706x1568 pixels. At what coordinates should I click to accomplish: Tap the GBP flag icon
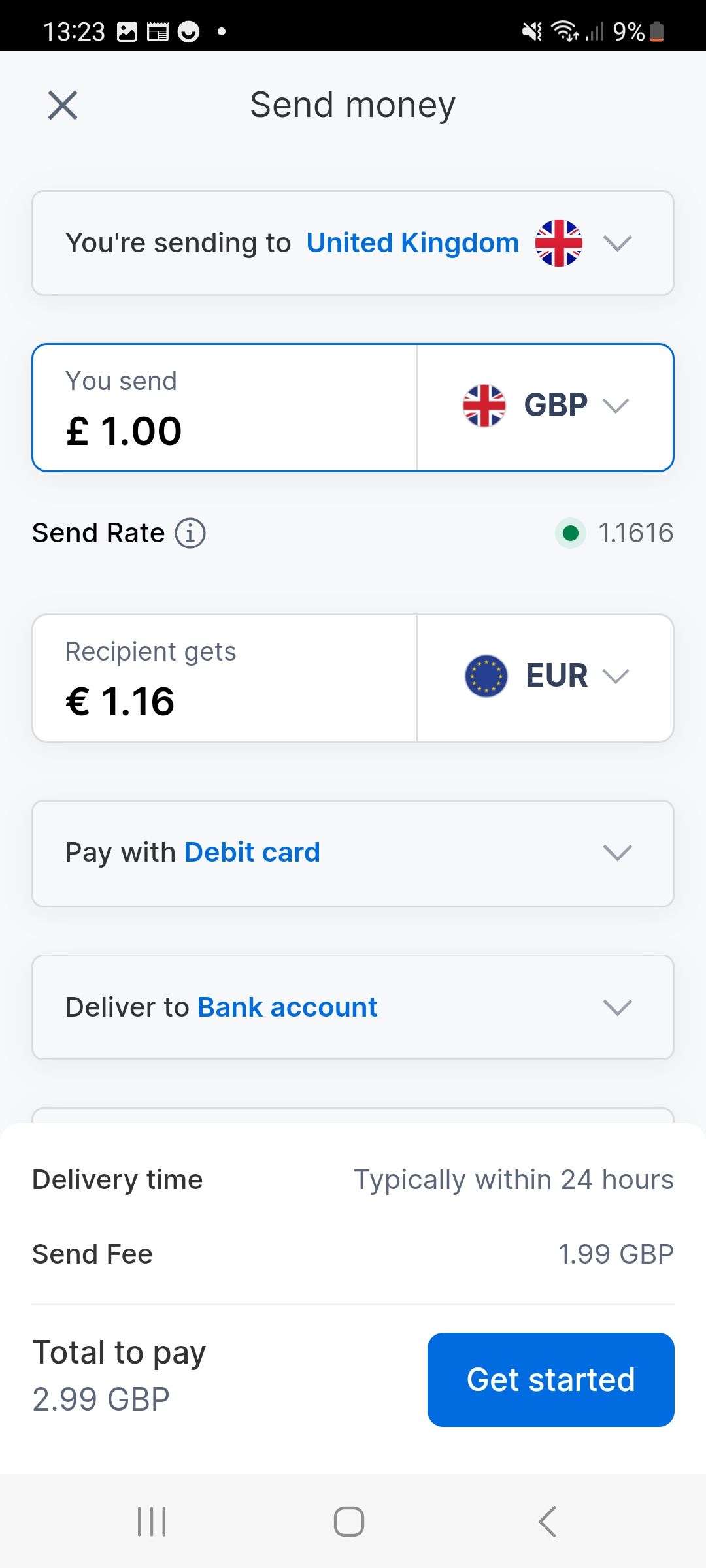484,406
